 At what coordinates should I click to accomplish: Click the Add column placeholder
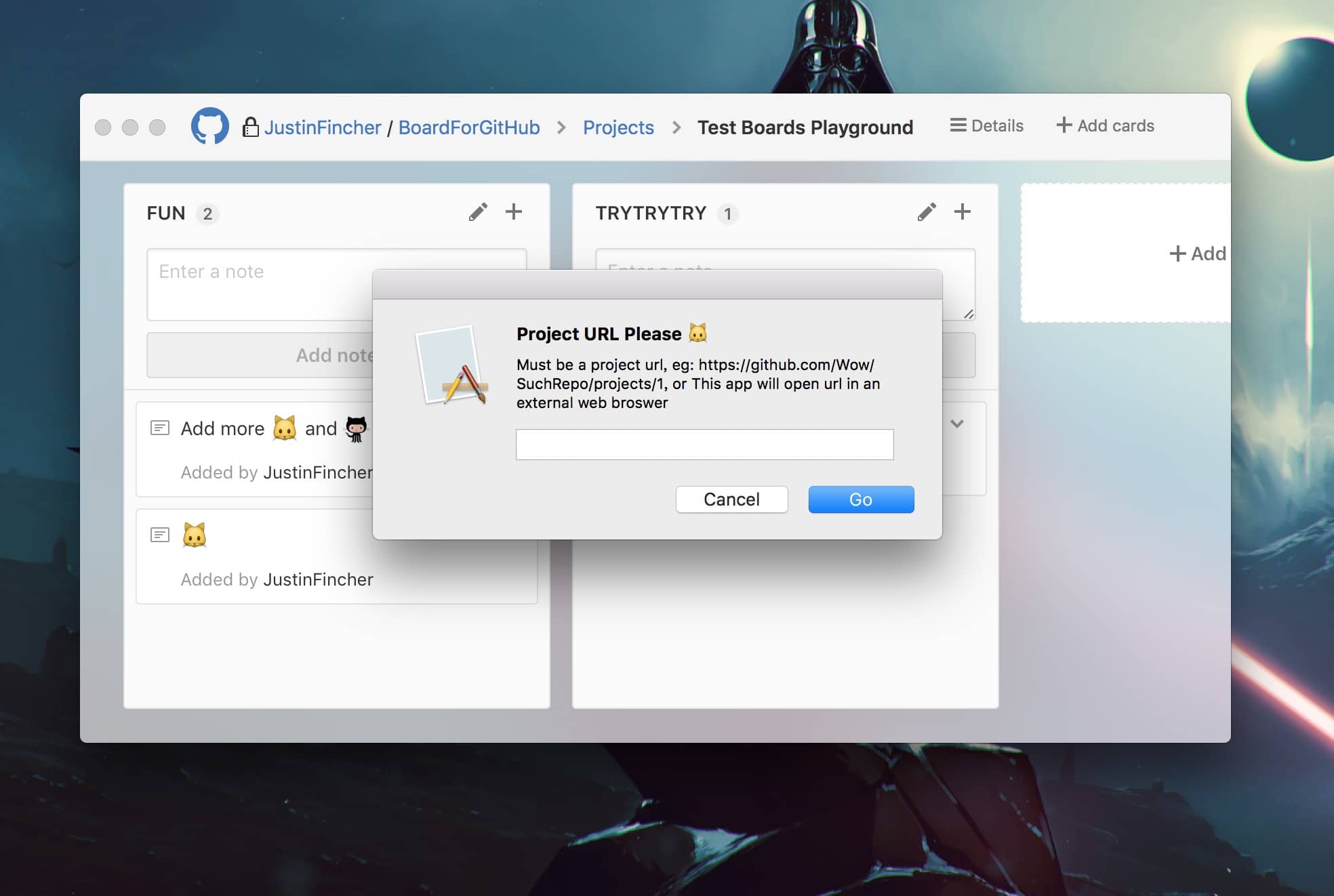(1196, 253)
